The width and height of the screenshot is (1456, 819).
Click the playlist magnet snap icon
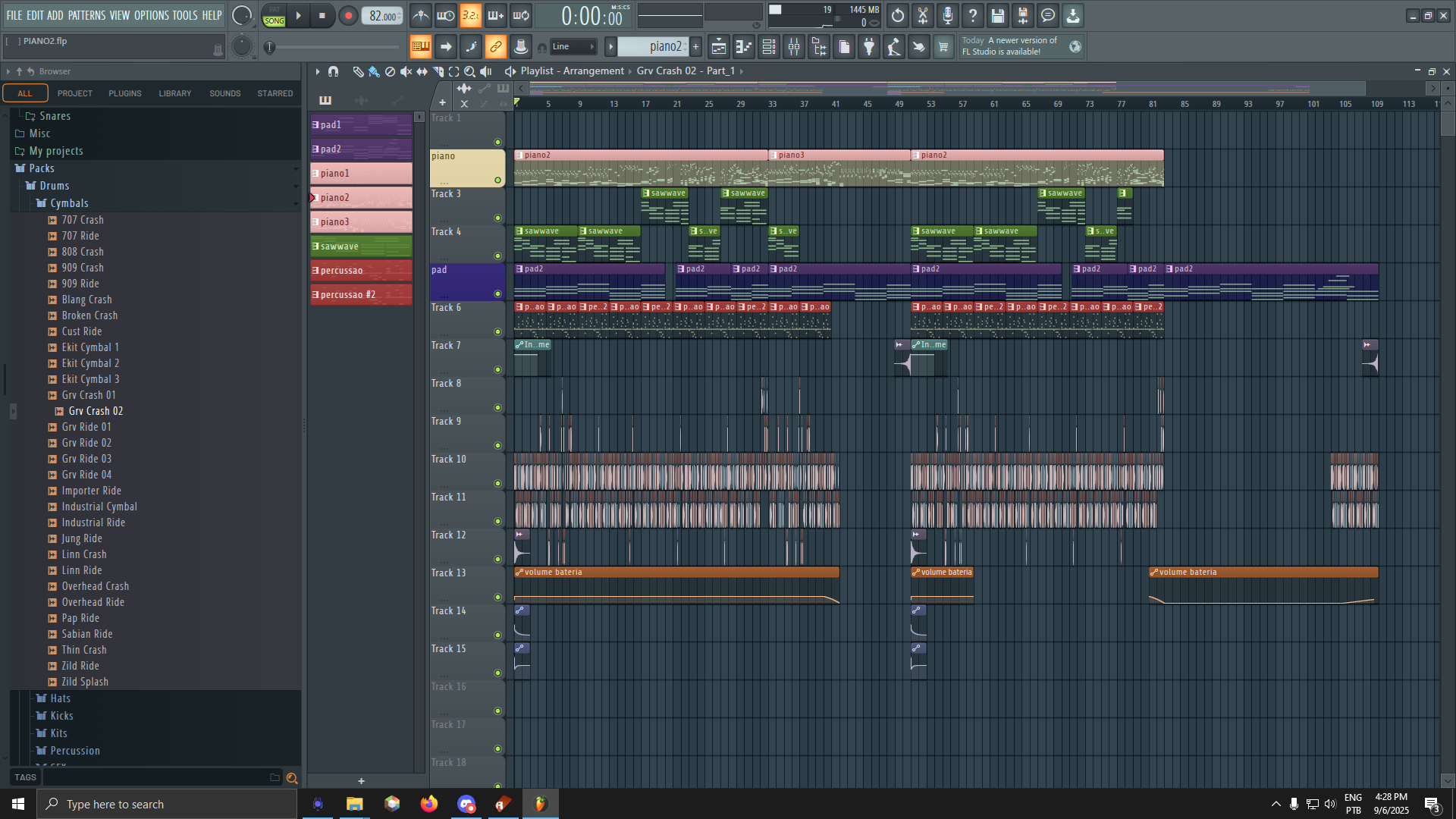[x=333, y=71]
